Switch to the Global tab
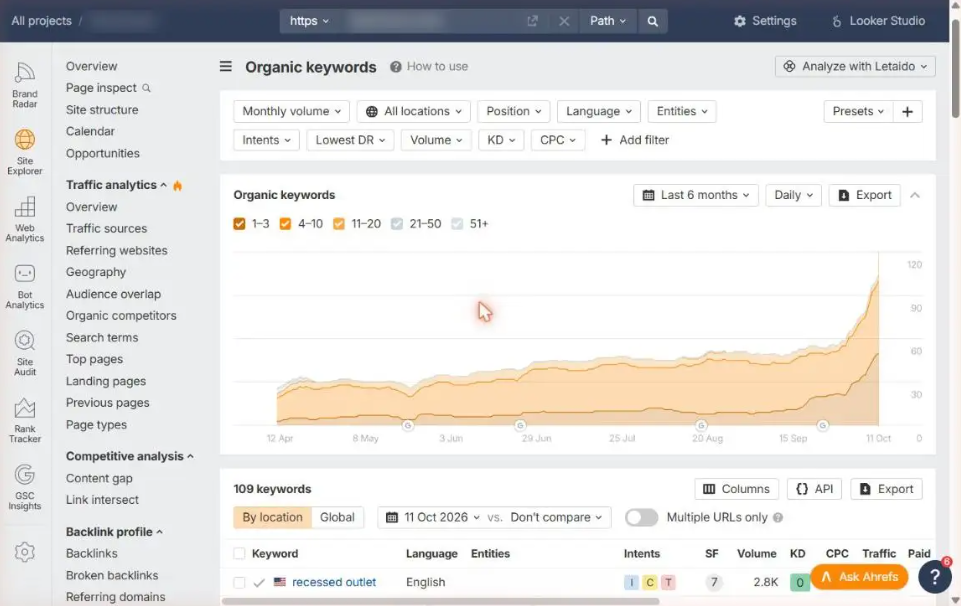Image resolution: width=961 pixels, height=606 pixels. click(337, 517)
